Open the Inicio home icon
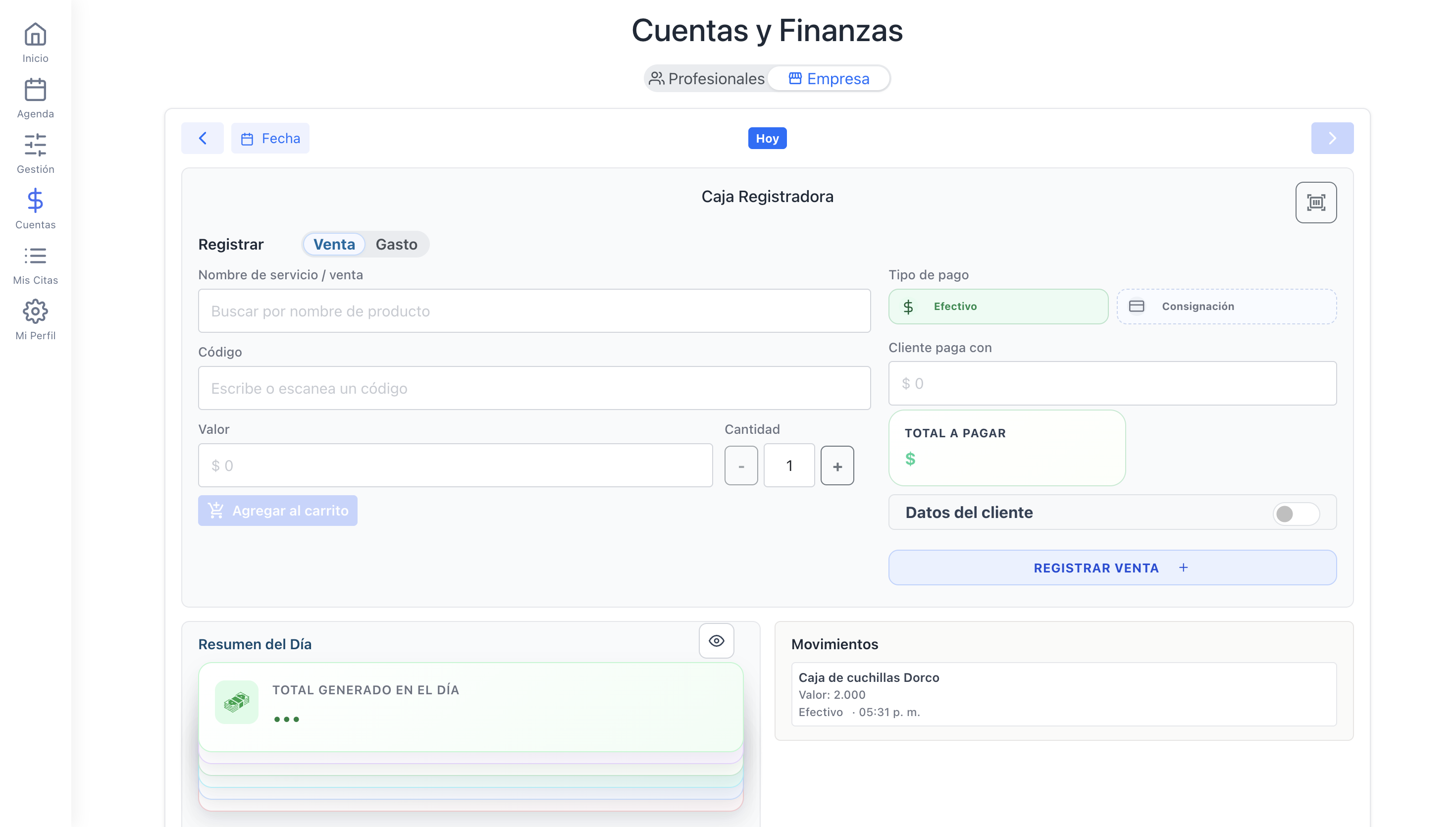Viewport: 1456px width, 827px height. point(35,34)
